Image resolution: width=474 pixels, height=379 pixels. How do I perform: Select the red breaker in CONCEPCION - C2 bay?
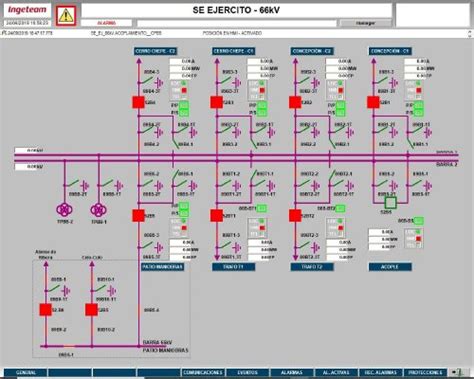[295, 102]
